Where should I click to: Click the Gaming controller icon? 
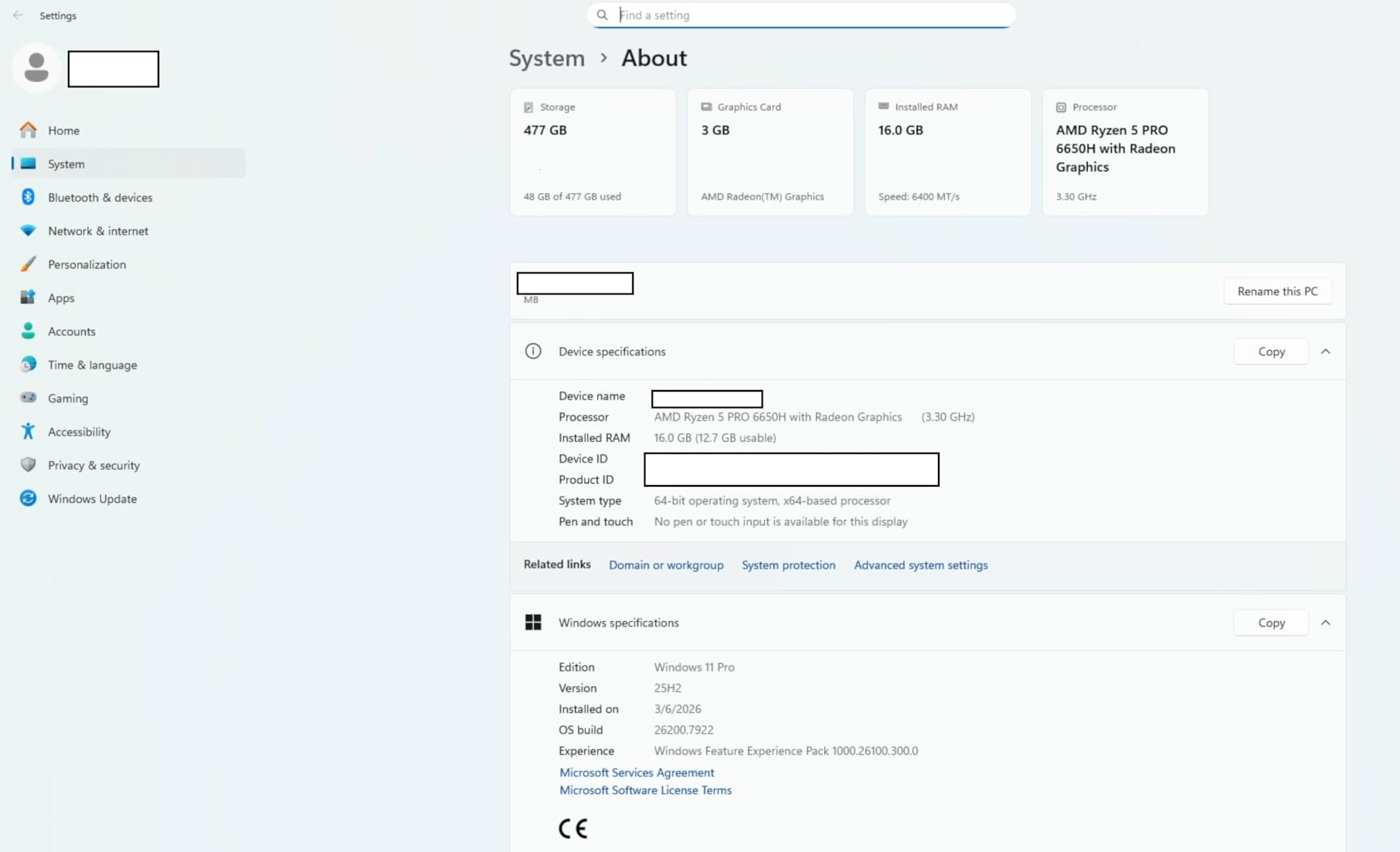pyautogui.click(x=29, y=398)
